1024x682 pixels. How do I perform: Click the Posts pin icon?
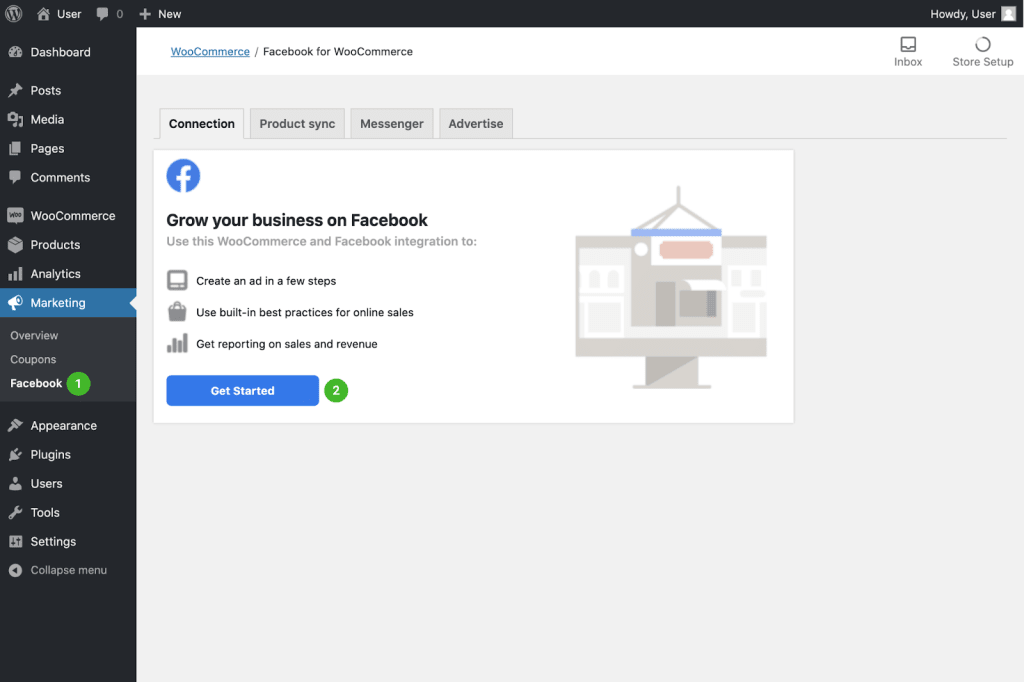16,90
